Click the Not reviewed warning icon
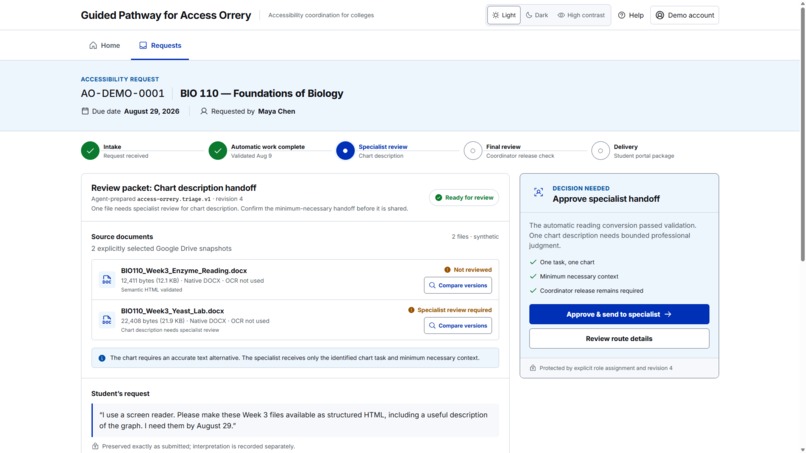This screenshot has width=806, height=453. coord(447,269)
